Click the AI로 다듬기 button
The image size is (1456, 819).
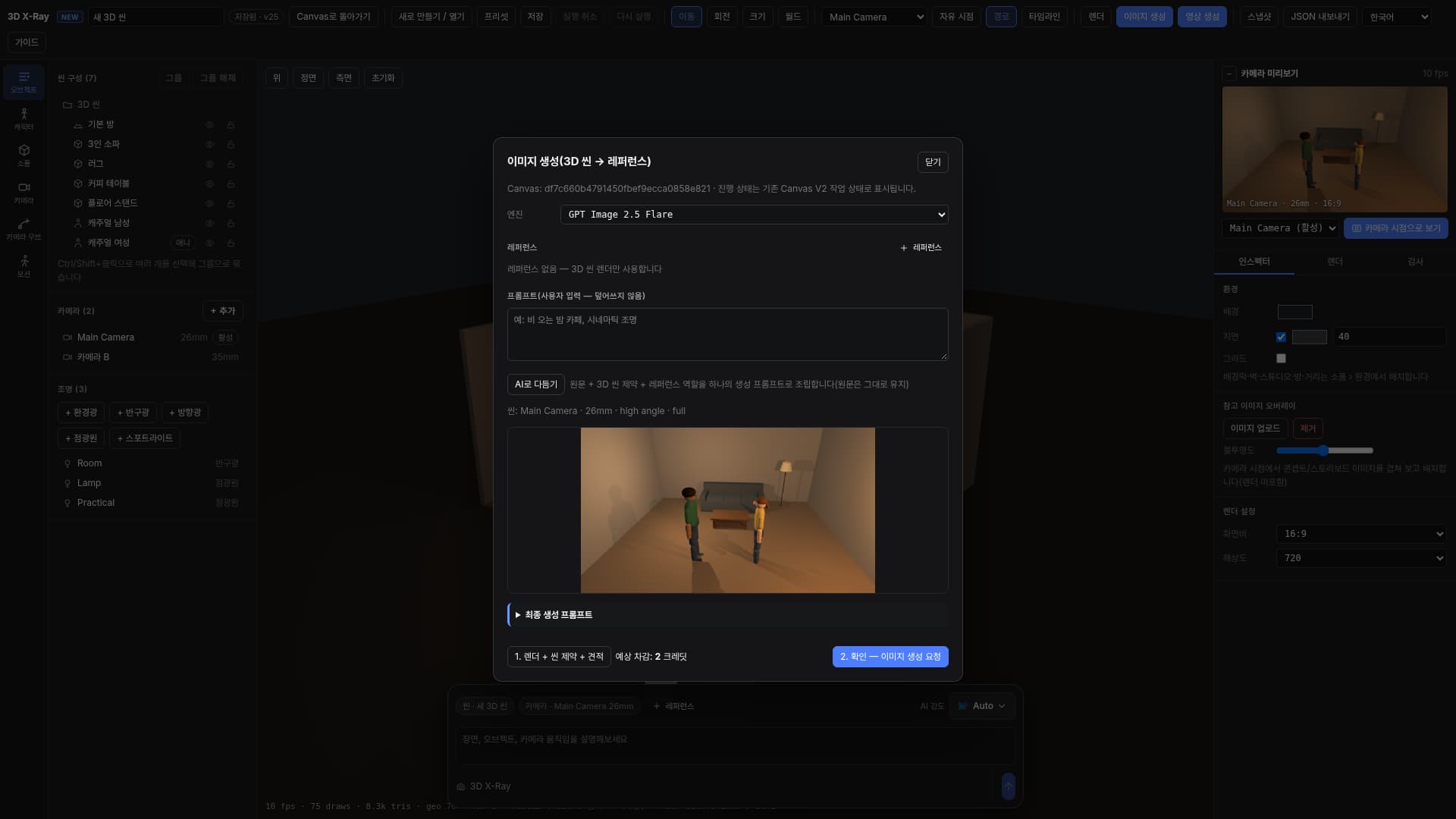point(535,384)
